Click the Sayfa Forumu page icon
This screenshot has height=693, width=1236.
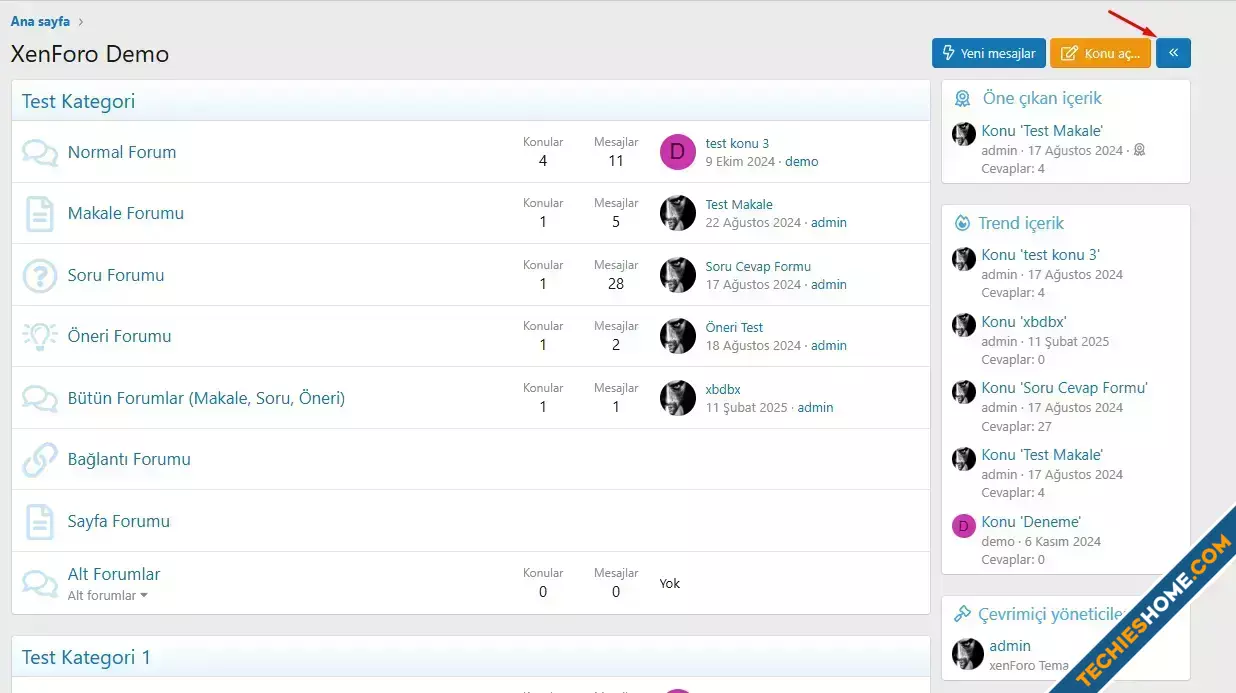coord(39,521)
